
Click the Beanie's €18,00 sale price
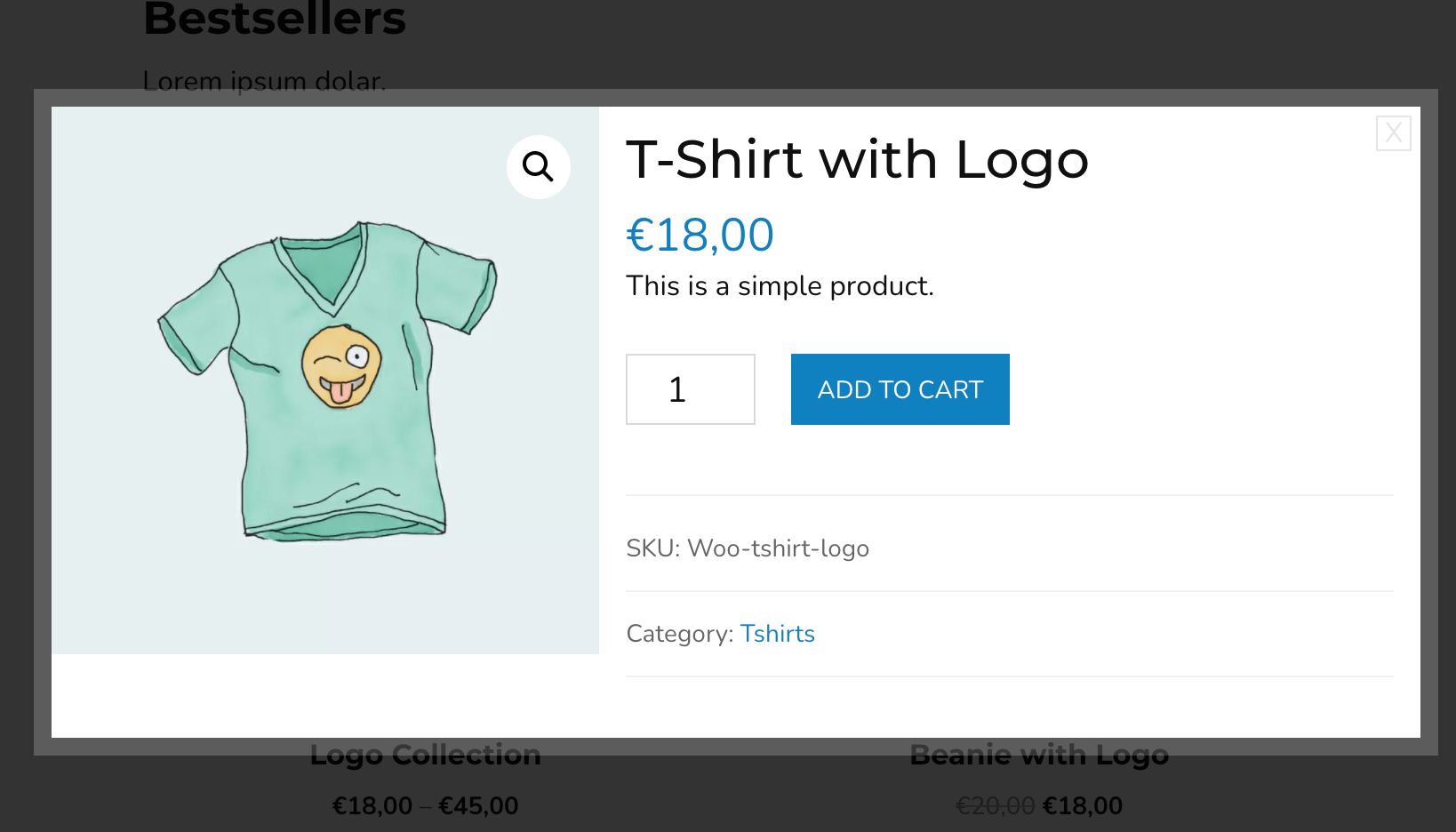click(x=1082, y=806)
